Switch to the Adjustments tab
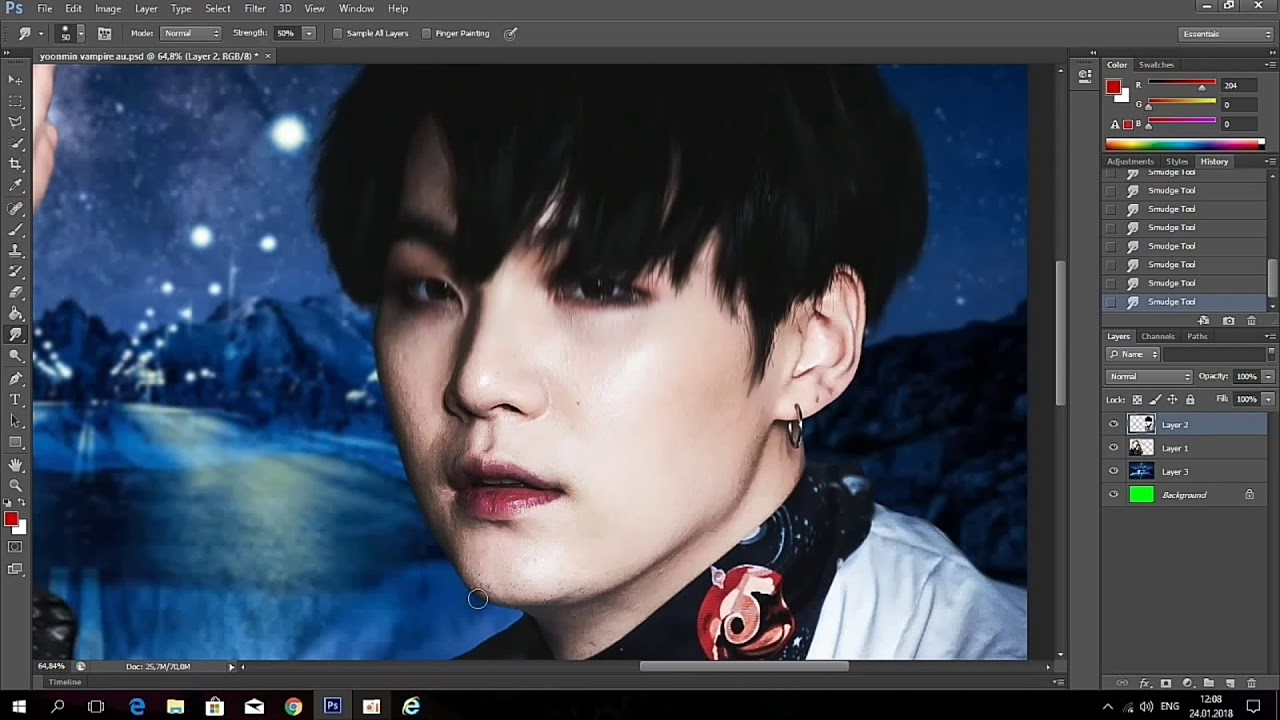 click(1130, 161)
